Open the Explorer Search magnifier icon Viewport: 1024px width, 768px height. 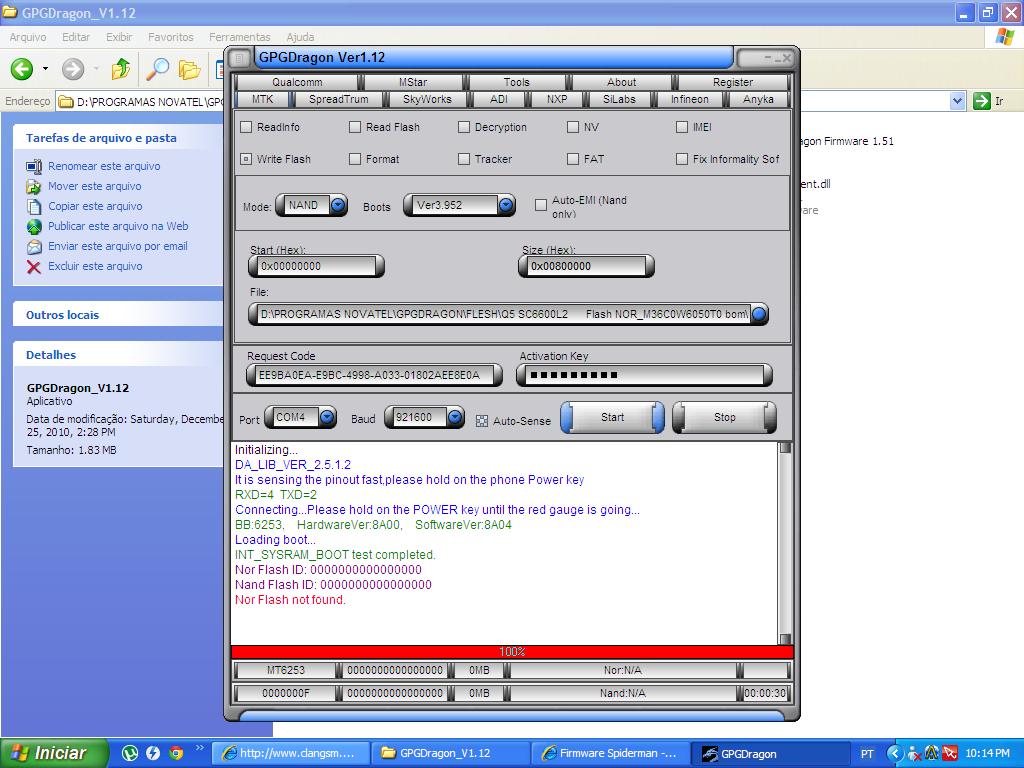point(157,69)
